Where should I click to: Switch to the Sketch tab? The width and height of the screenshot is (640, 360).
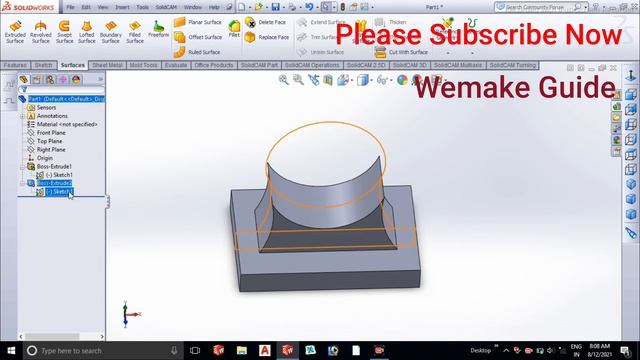pyautogui.click(x=44, y=65)
